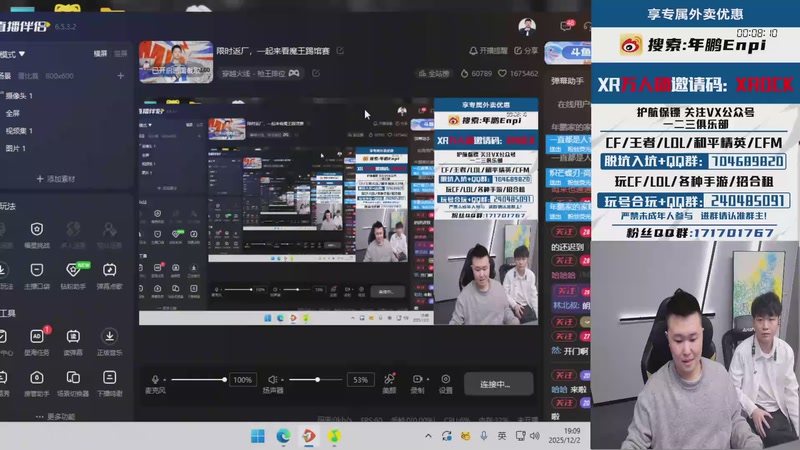Open the 弹幕助手 panel label
800x450 pixels.
pos(567,81)
